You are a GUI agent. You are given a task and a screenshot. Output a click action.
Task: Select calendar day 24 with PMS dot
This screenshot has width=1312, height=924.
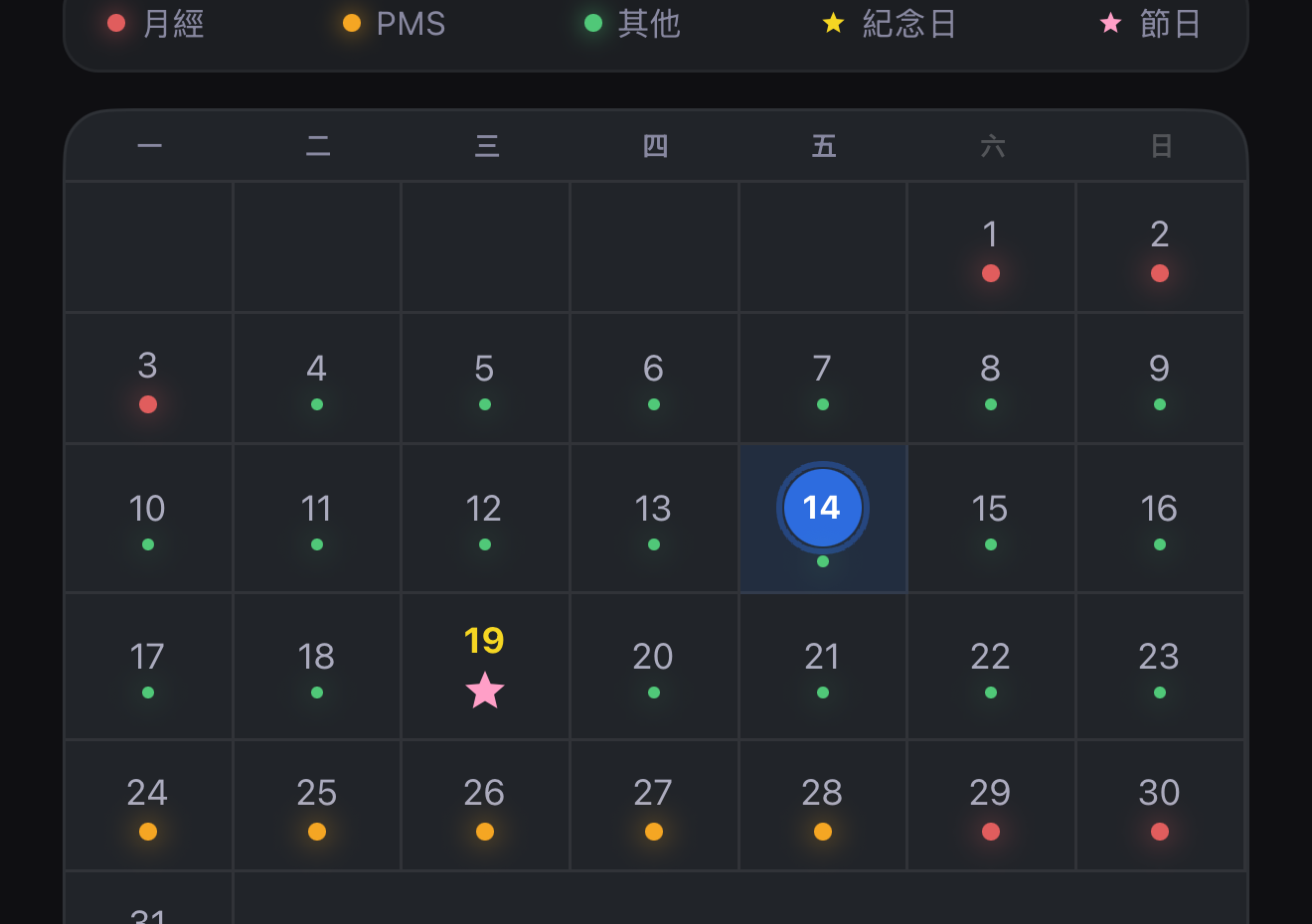pos(148,805)
